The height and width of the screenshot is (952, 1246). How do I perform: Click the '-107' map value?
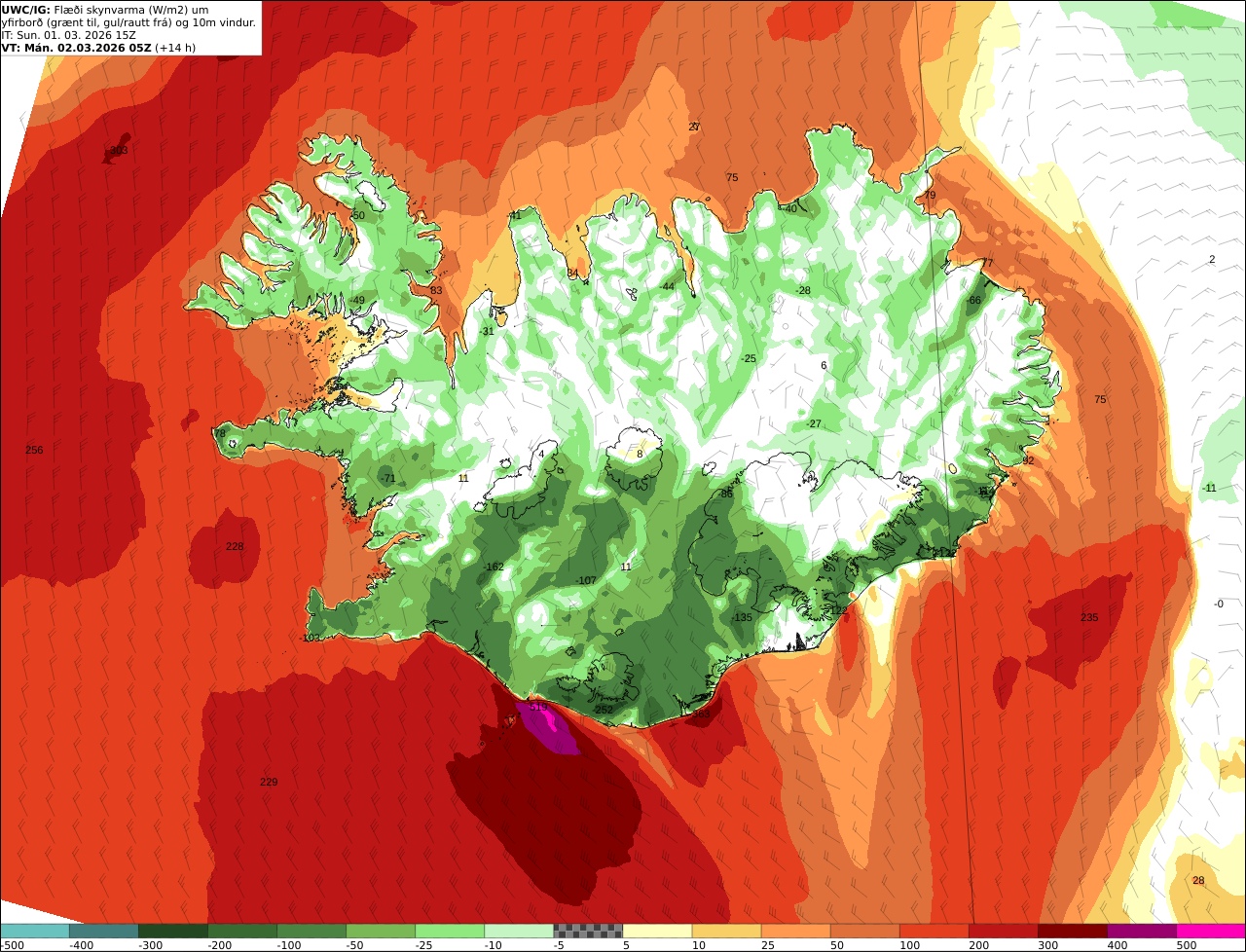point(586,580)
